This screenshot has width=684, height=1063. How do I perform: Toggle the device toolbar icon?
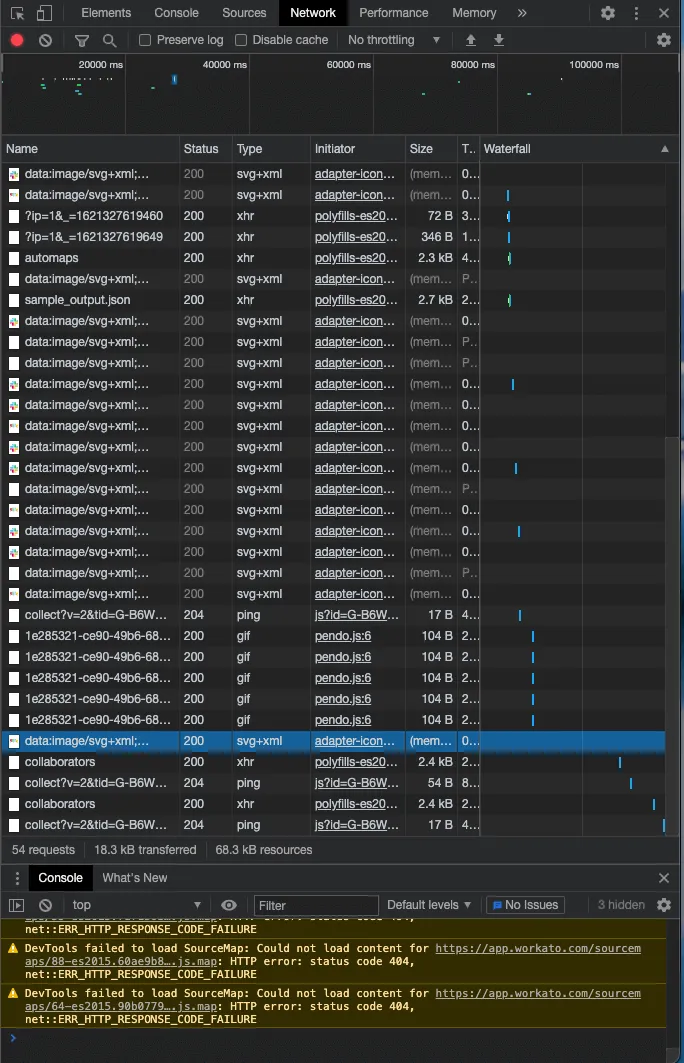pyautogui.click(x=44, y=13)
